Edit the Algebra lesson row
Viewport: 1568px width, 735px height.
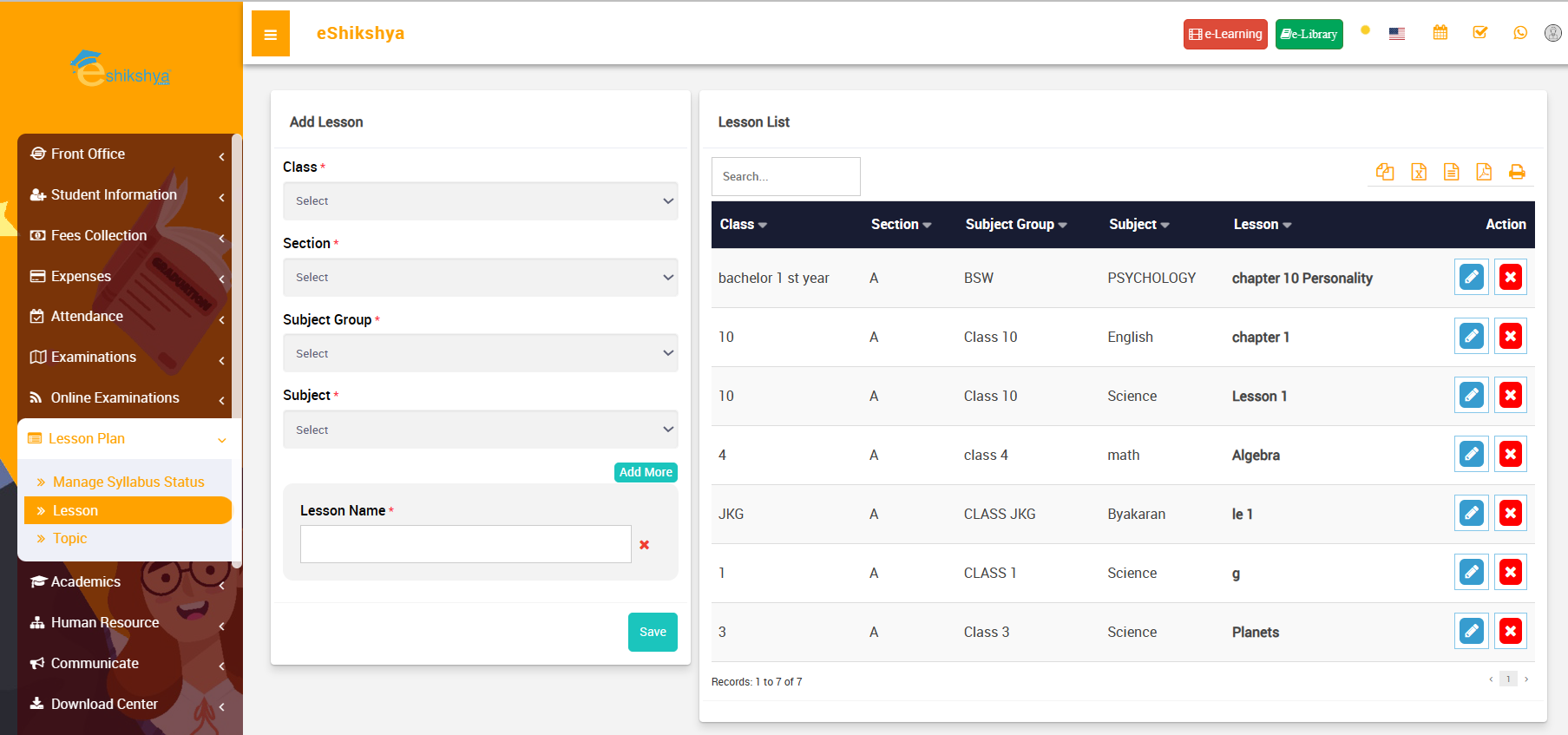[1471, 454]
